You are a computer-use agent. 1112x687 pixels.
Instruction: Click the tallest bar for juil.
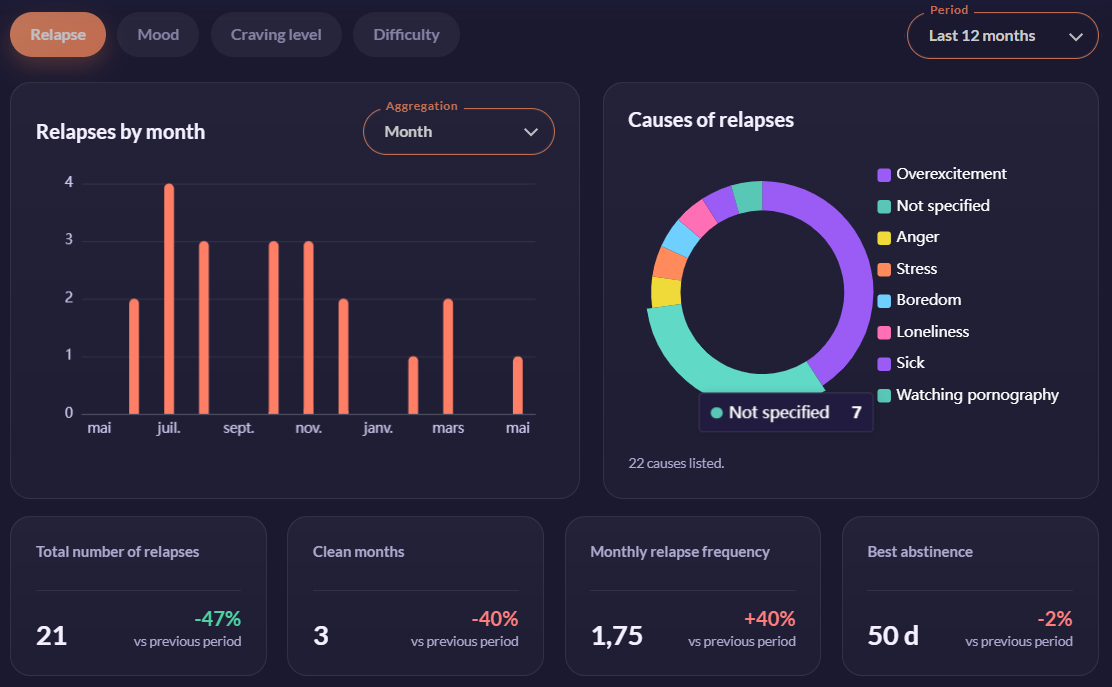coord(169,298)
